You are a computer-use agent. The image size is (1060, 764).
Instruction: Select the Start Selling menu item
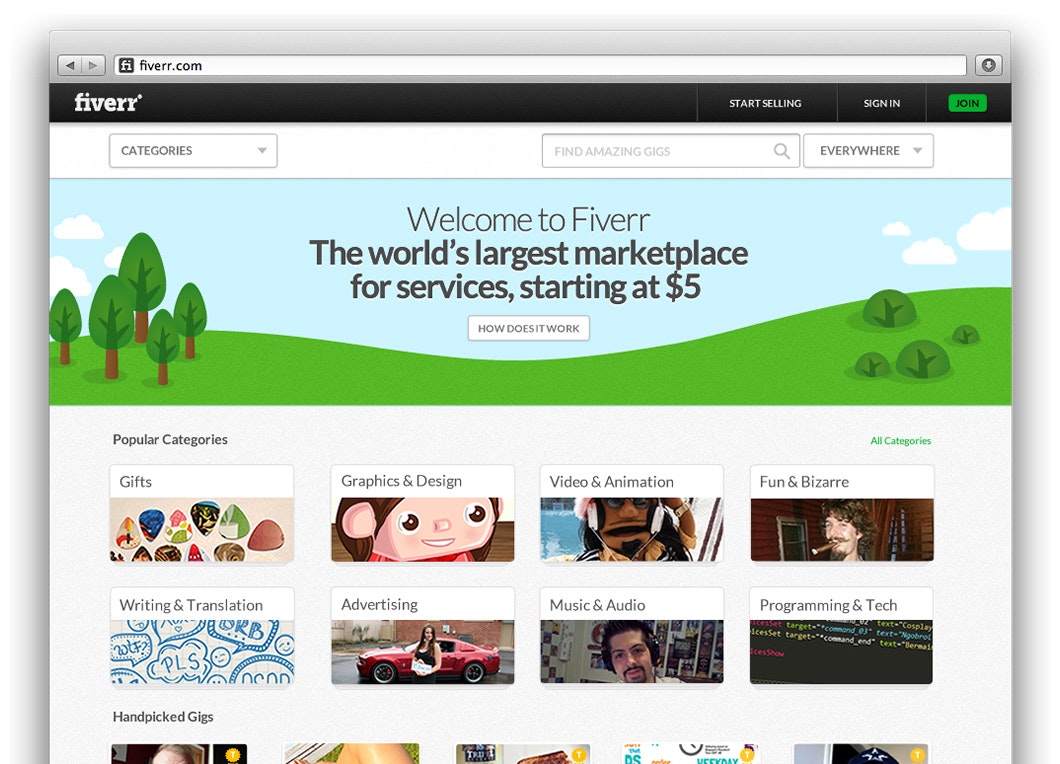point(765,103)
